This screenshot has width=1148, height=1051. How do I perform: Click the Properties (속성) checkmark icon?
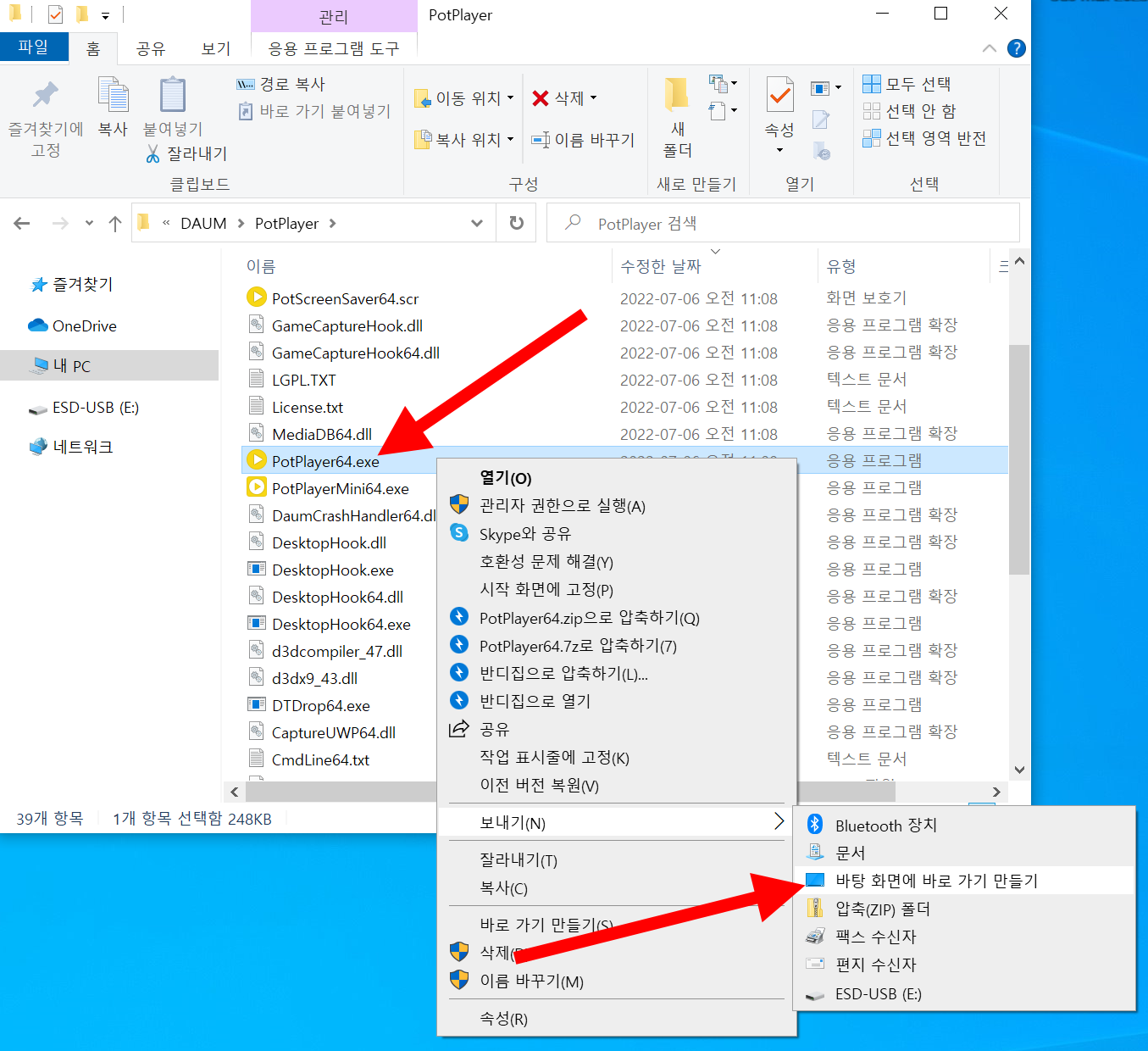coord(779,94)
